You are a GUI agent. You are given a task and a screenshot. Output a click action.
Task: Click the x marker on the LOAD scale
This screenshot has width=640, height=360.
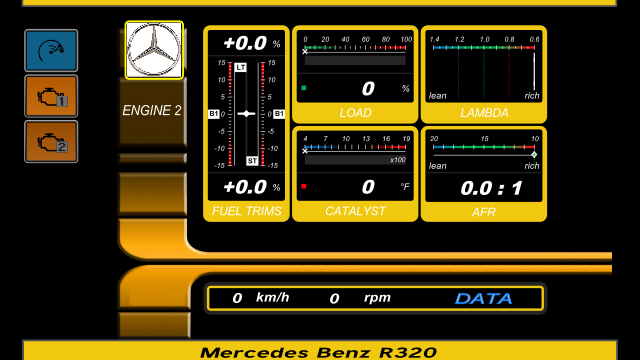pos(305,51)
